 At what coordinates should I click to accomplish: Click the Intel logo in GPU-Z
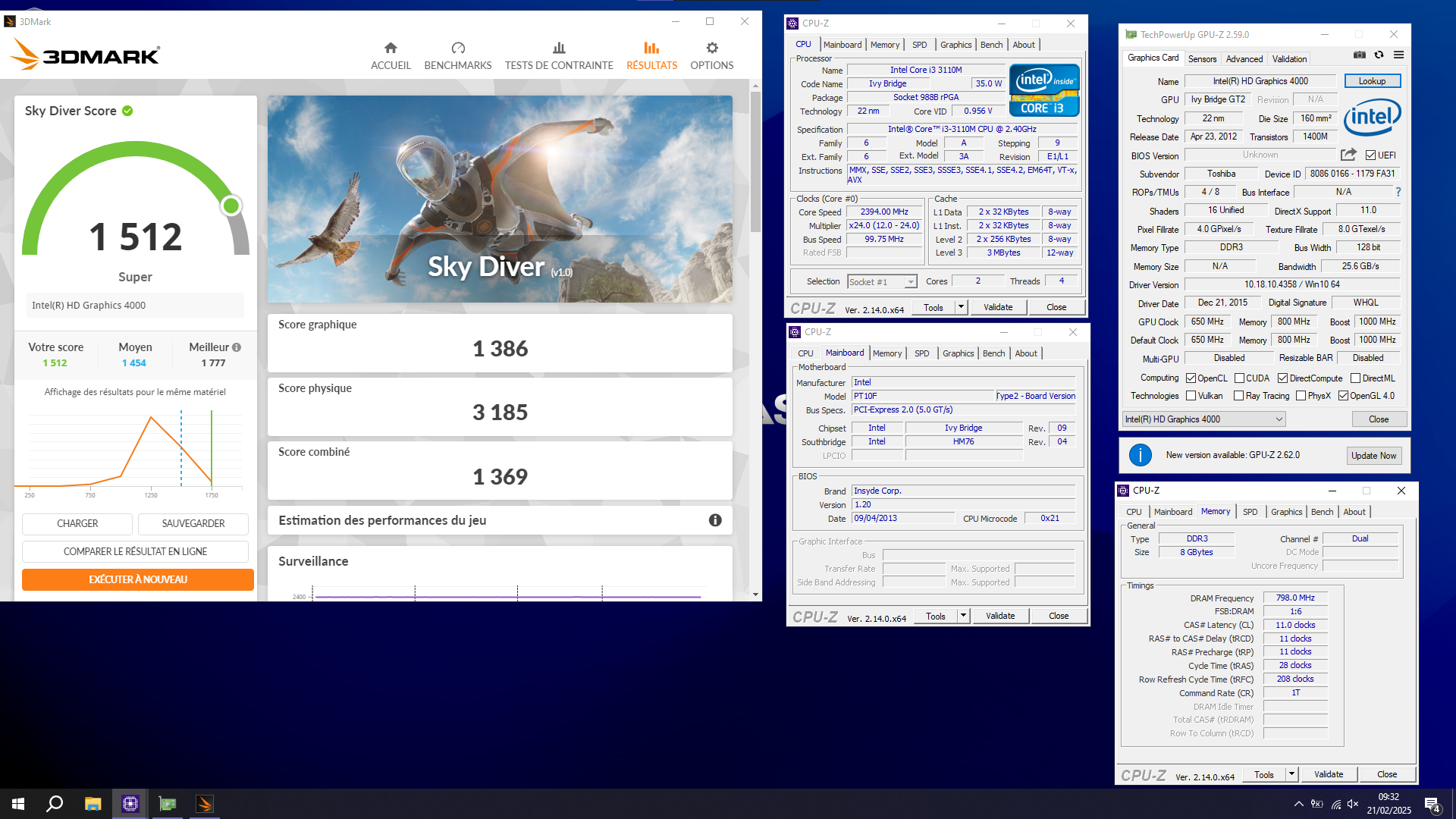[x=1373, y=117]
